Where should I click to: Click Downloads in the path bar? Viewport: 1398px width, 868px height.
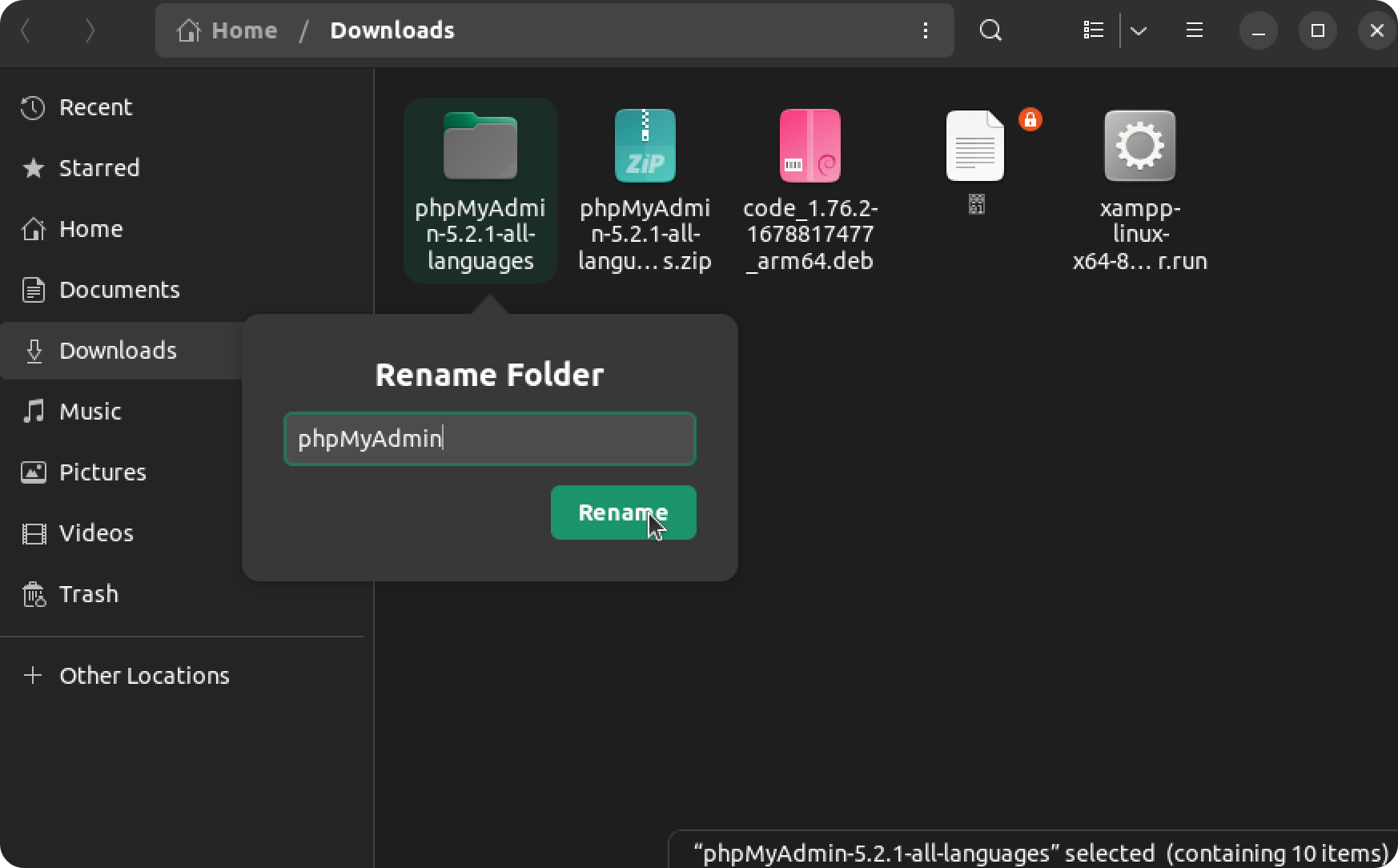click(x=392, y=30)
